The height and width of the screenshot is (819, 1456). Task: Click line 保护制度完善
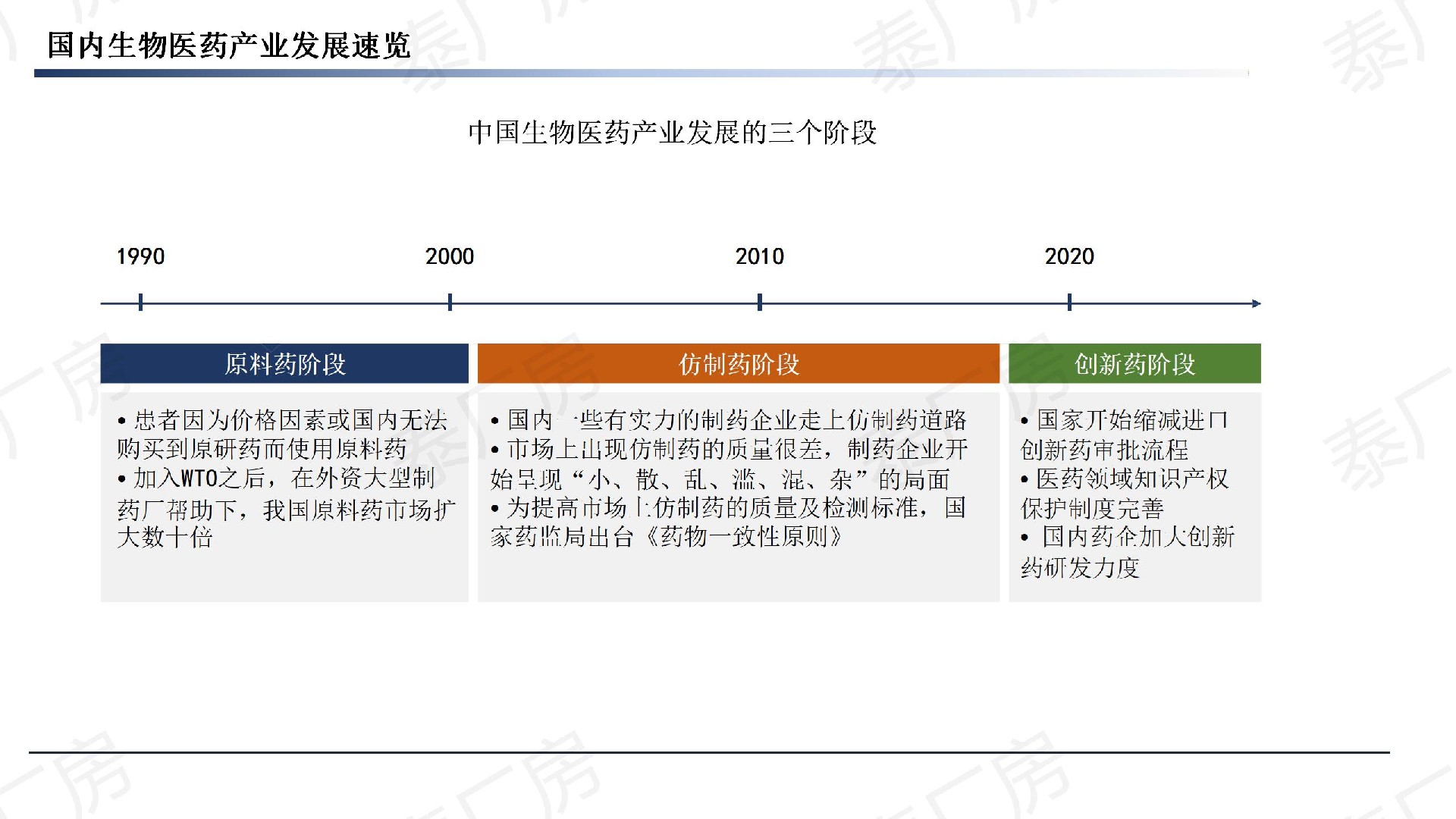click(x=1092, y=508)
